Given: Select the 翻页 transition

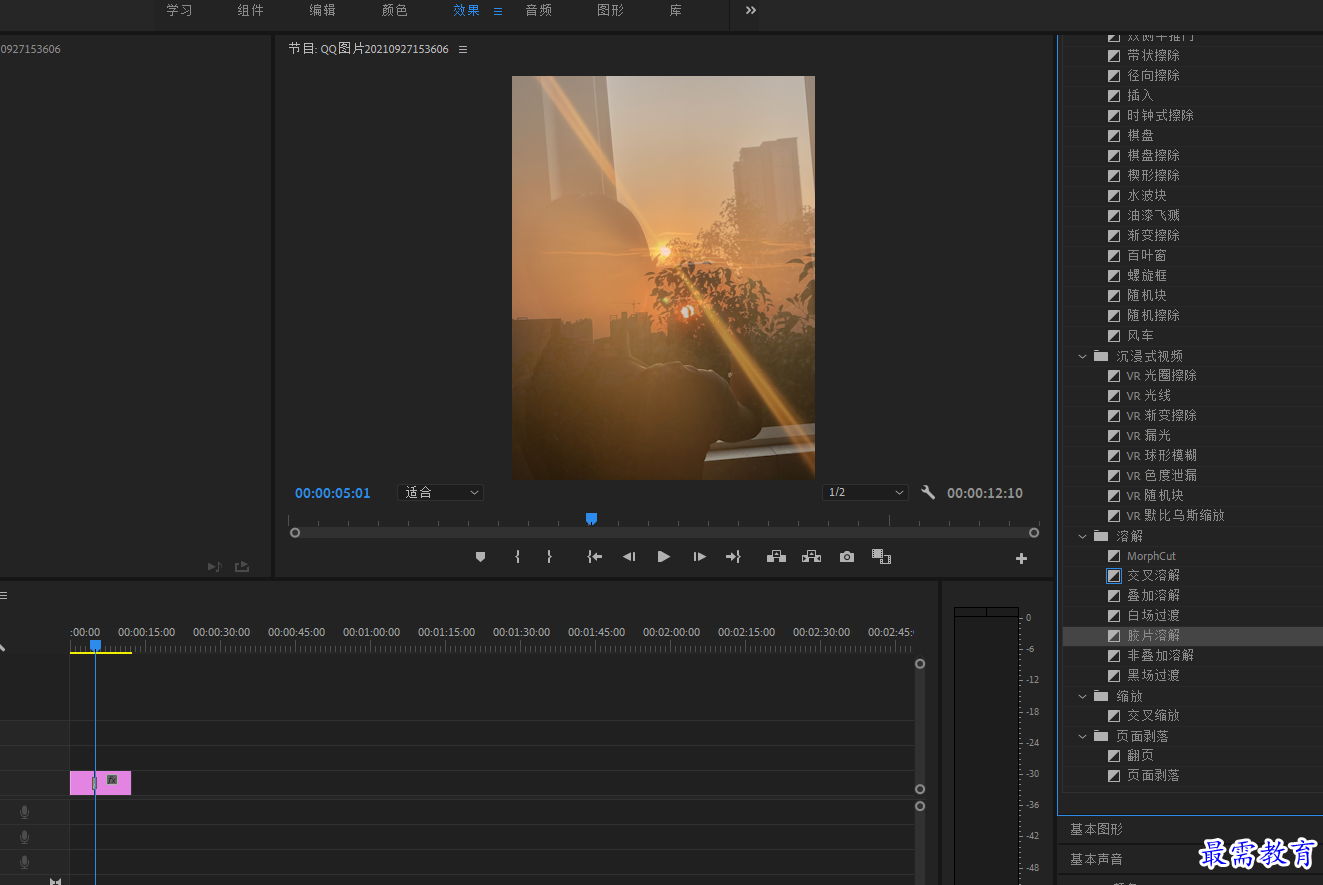Looking at the screenshot, I should pyautogui.click(x=1140, y=756).
